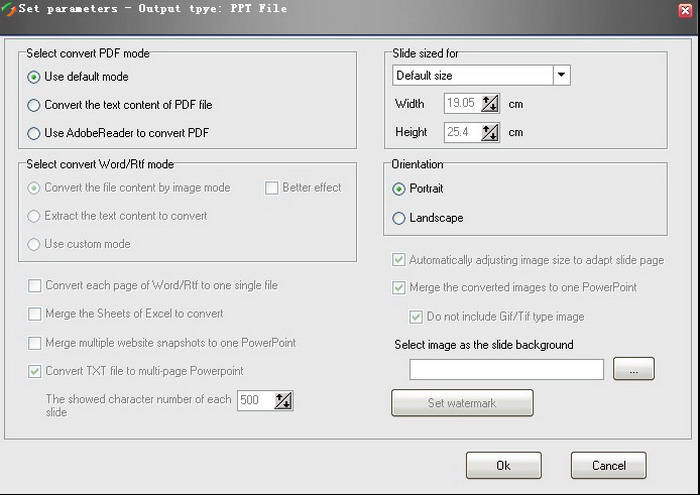
Task: Click the browse background image button
Action: pyautogui.click(x=634, y=370)
